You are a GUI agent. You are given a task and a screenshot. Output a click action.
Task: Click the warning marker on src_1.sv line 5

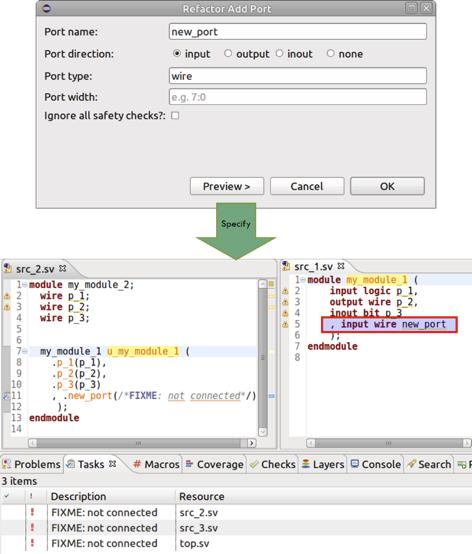(x=285, y=324)
